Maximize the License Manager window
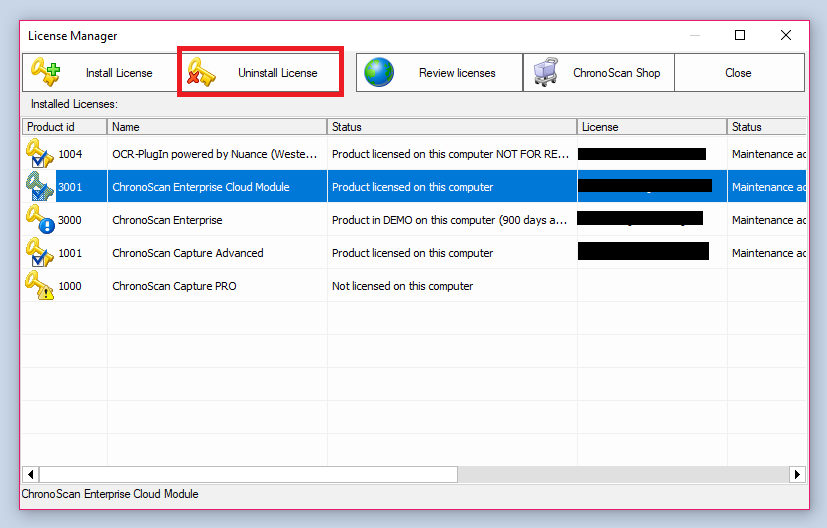This screenshot has width=827, height=528. point(740,35)
